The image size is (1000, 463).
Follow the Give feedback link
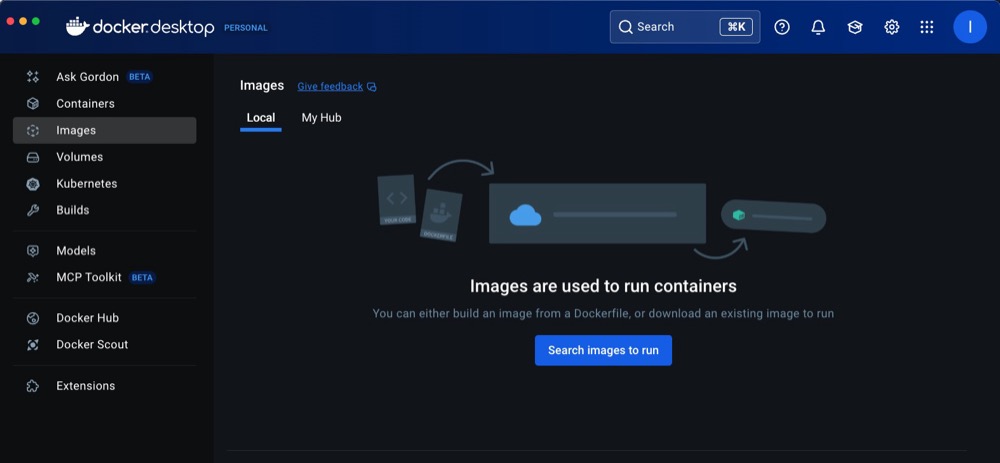point(330,87)
